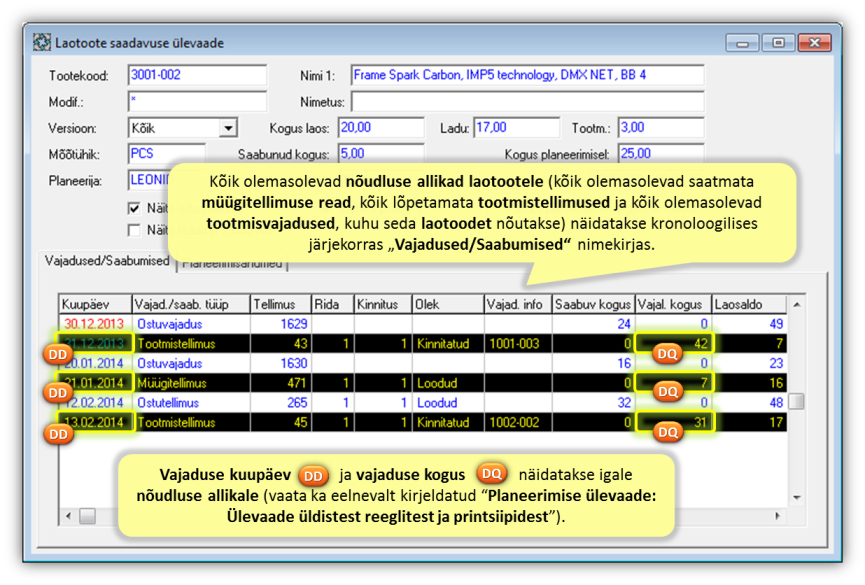Focus the Nimi 1 text field
The image size is (865, 585).
[527, 75]
